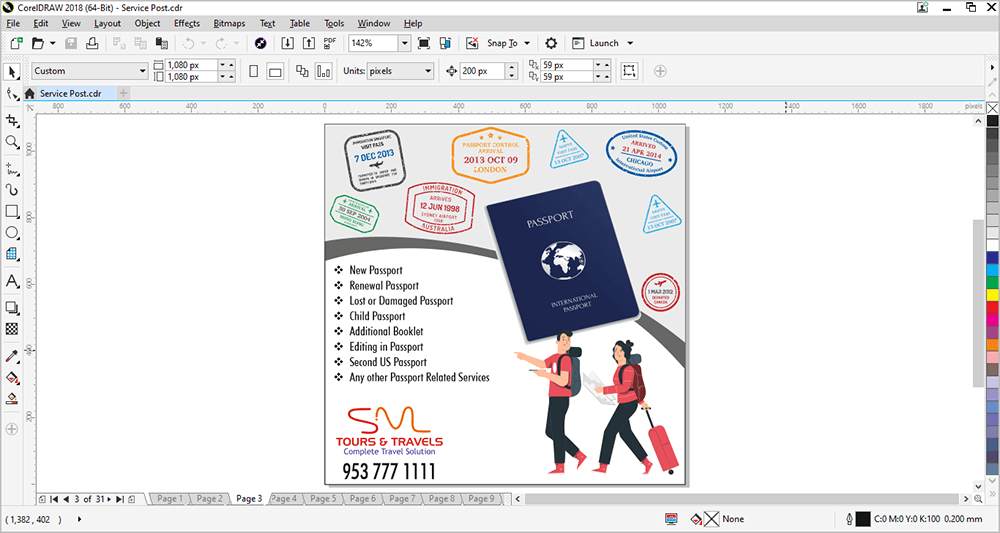Select the Drop Shadow tool

(x=11, y=308)
